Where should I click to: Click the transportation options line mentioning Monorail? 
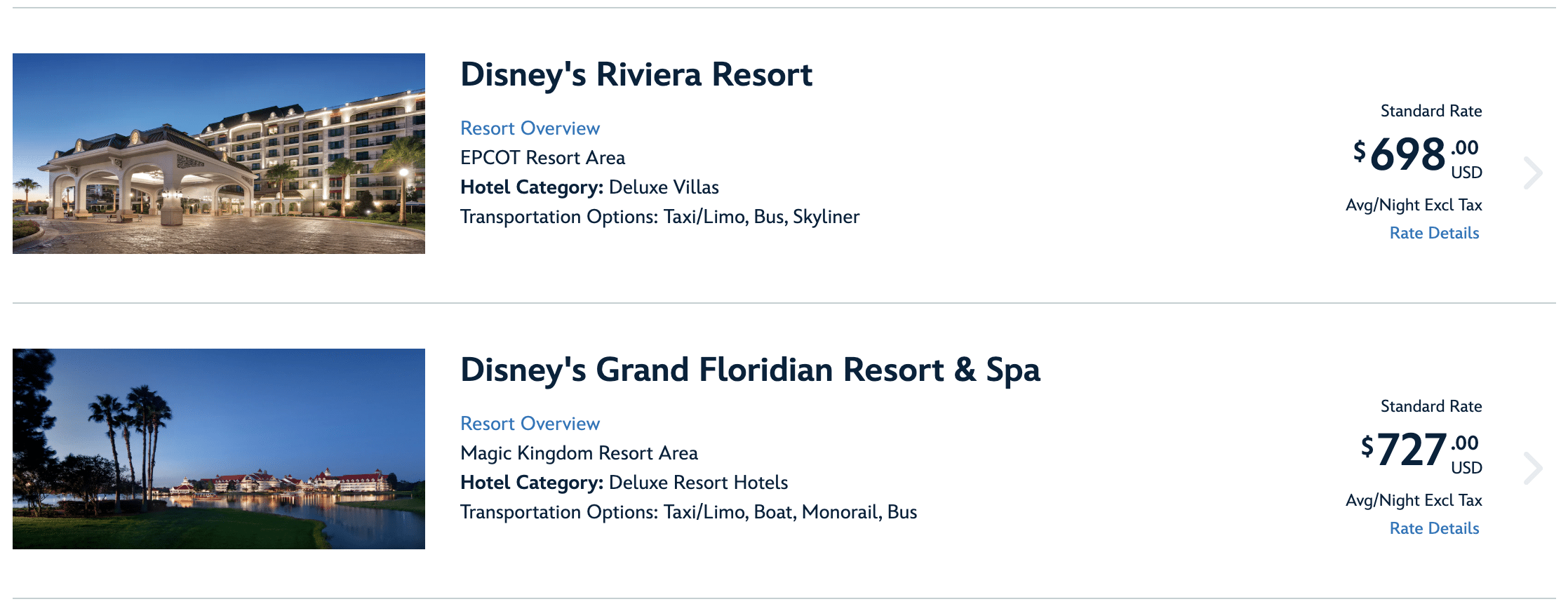coord(688,512)
